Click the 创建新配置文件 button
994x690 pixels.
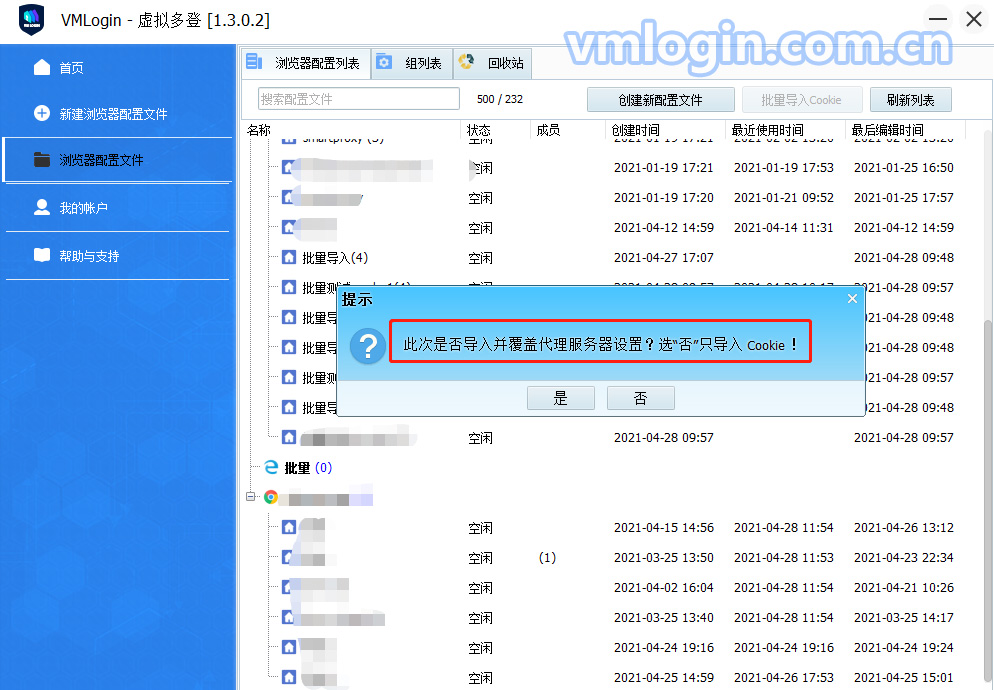(x=661, y=100)
